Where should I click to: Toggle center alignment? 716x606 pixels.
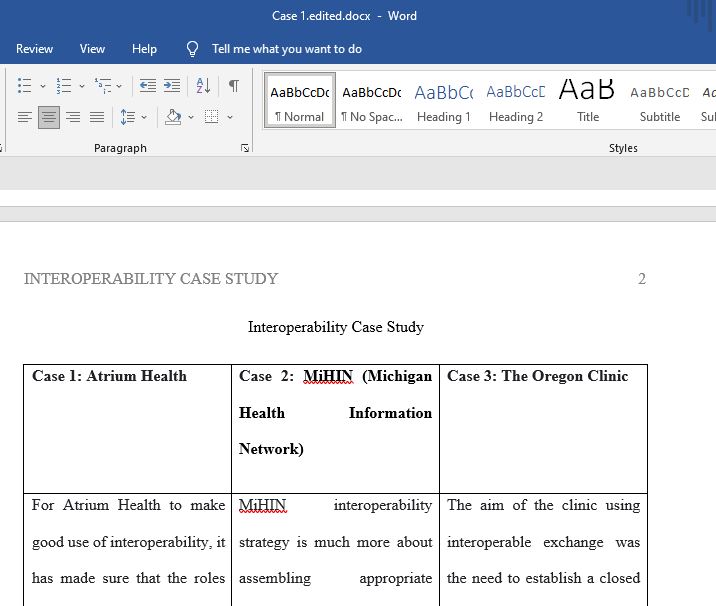point(49,117)
